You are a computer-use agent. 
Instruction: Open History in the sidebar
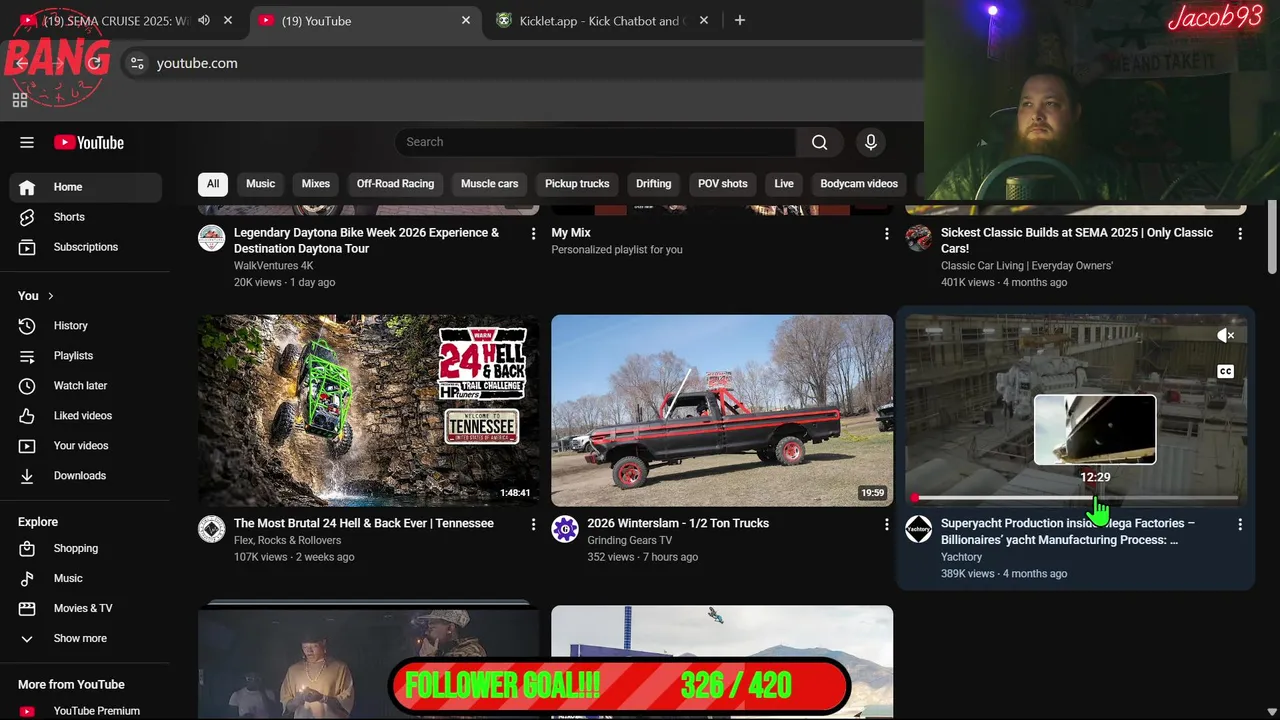(86, 326)
